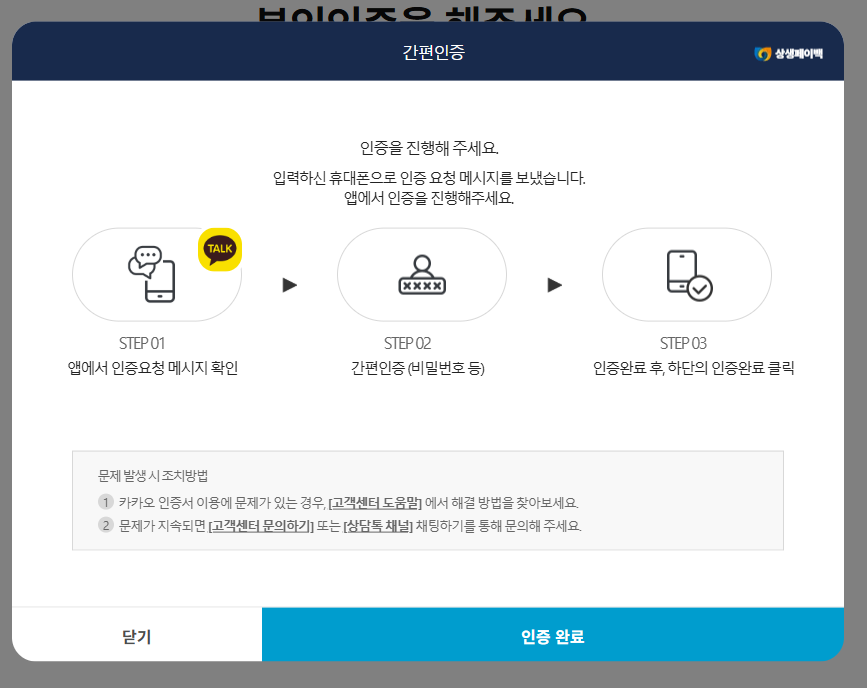Click the 간편인증 dialog title
This screenshot has height=688, width=867.
[433, 51]
